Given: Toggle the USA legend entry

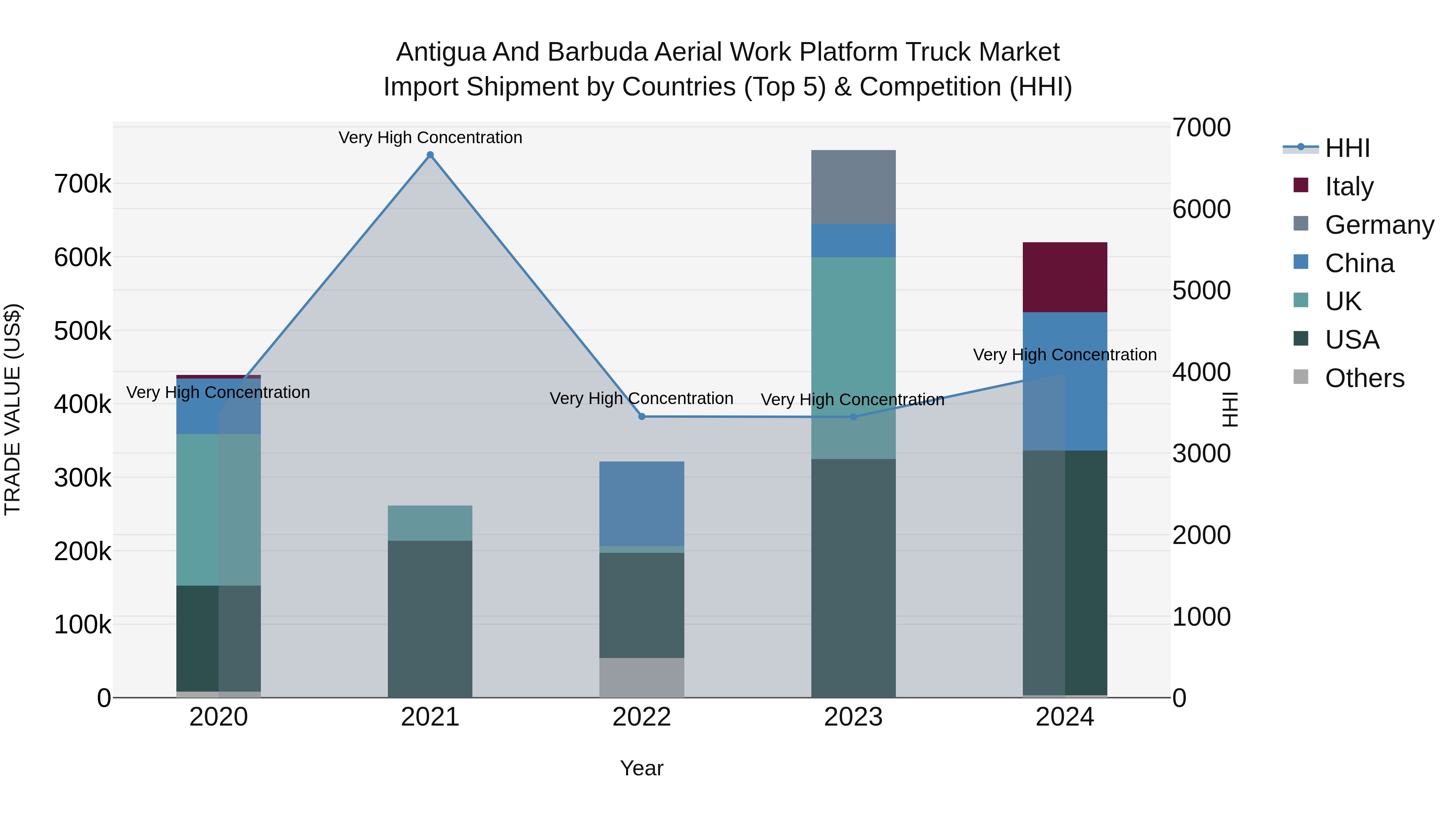Looking at the screenshot, I should (x=1336, y=340).
